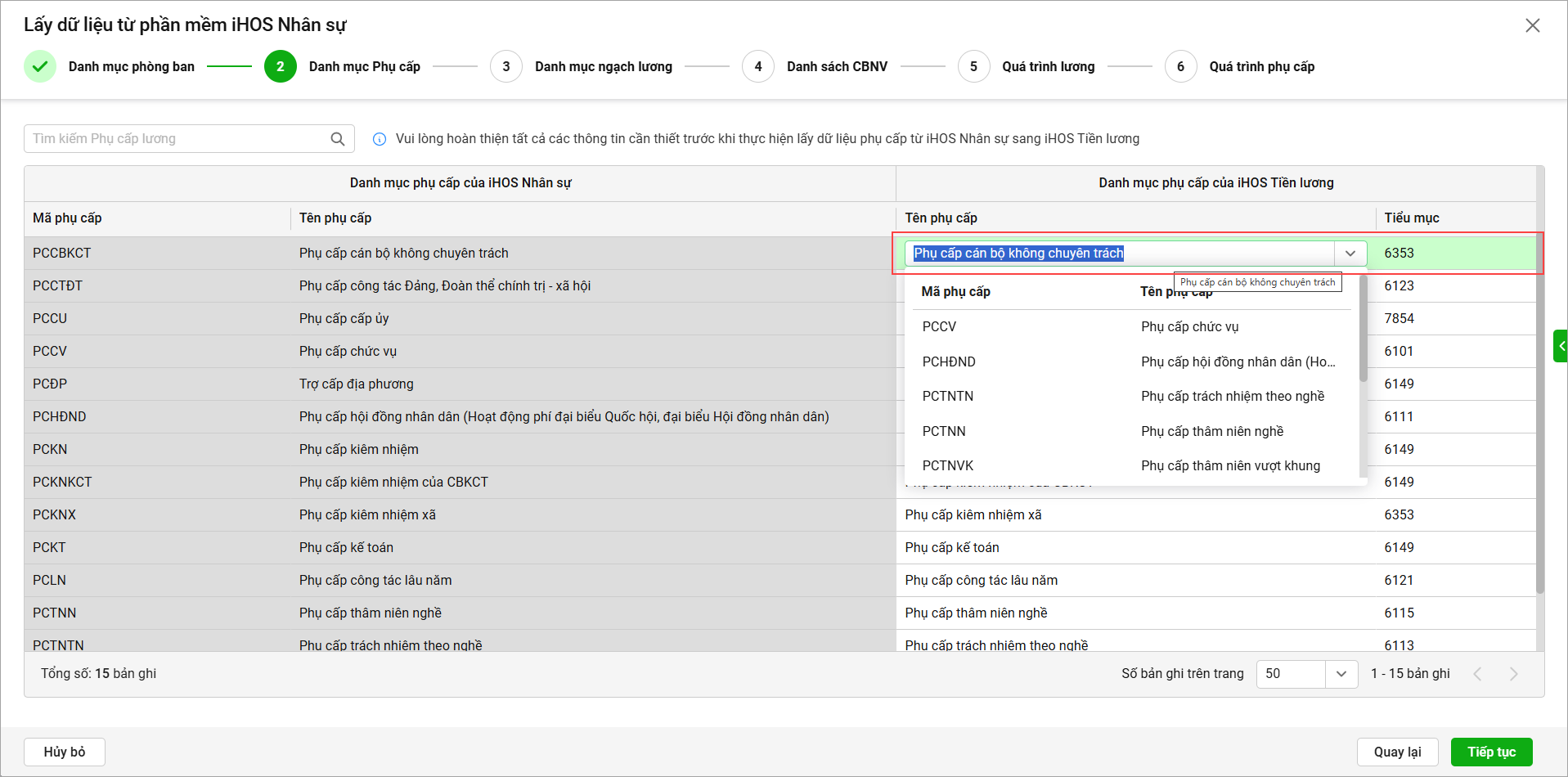Select row code PCCTĐT

pos(57,286)
